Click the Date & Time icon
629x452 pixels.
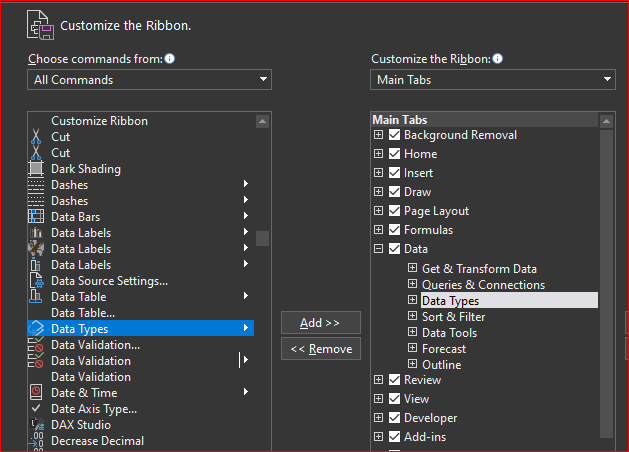click(36, 393)
